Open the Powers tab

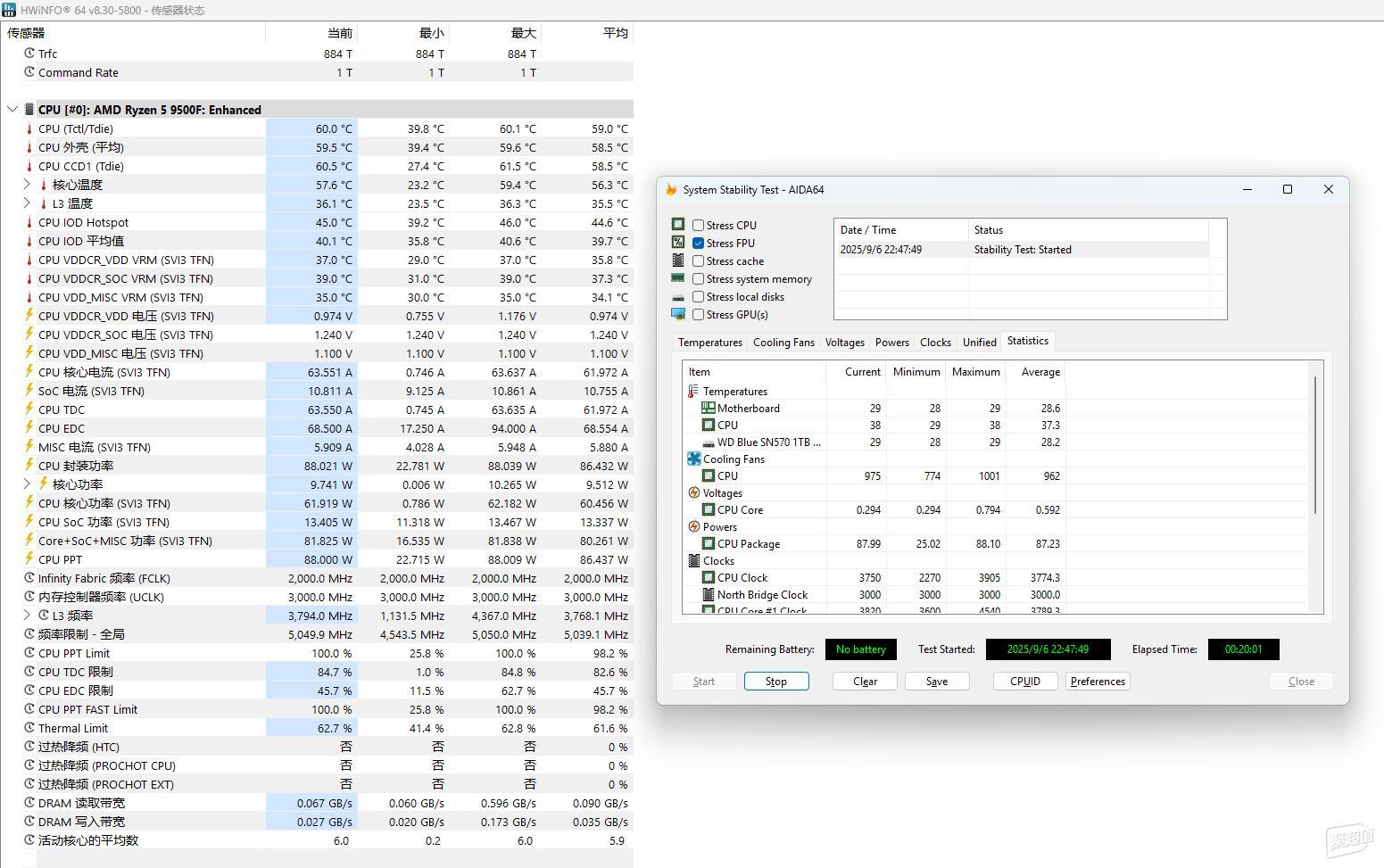(891, 343)
